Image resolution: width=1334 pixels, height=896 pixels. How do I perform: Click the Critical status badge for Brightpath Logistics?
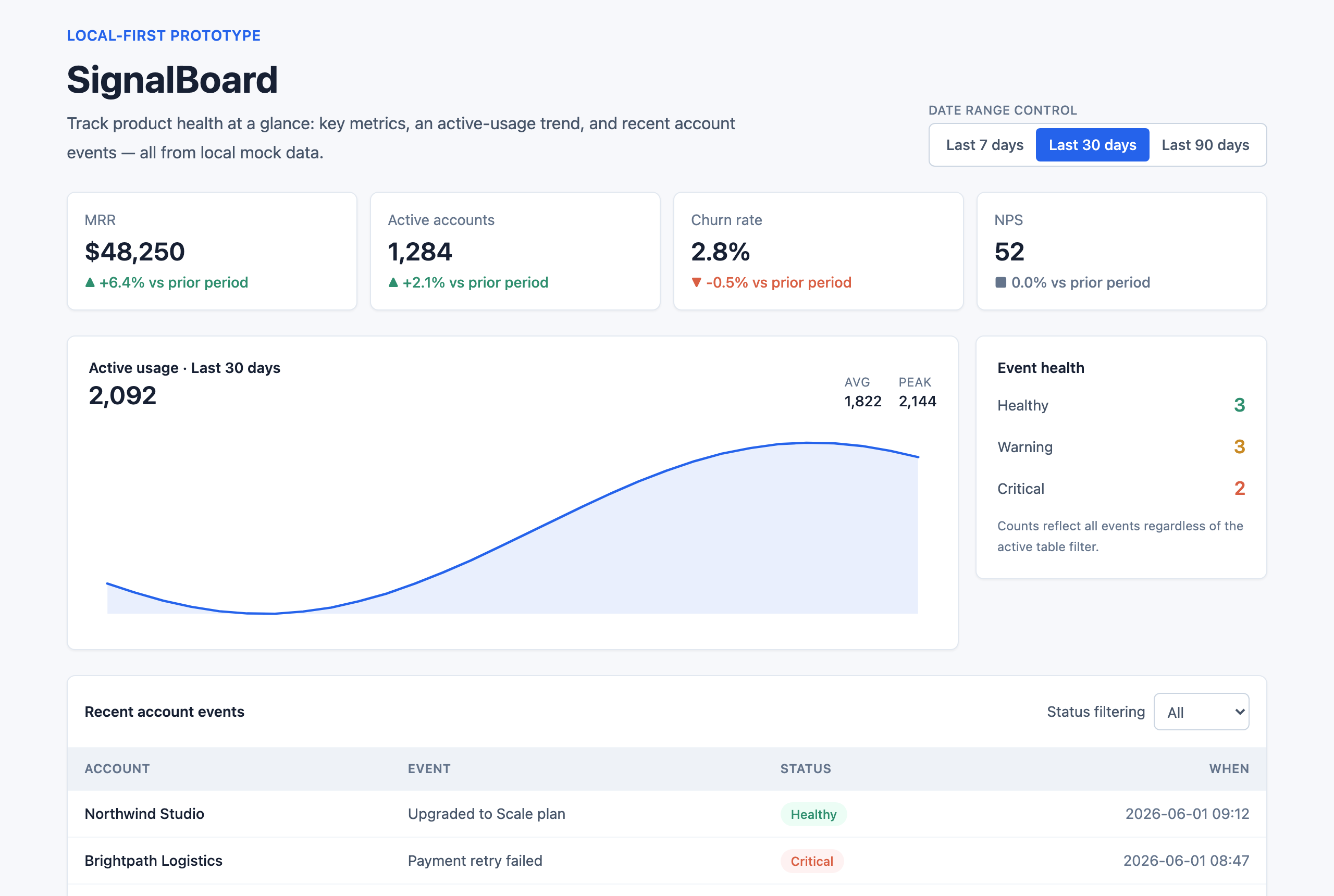click(x=811, y=861)
